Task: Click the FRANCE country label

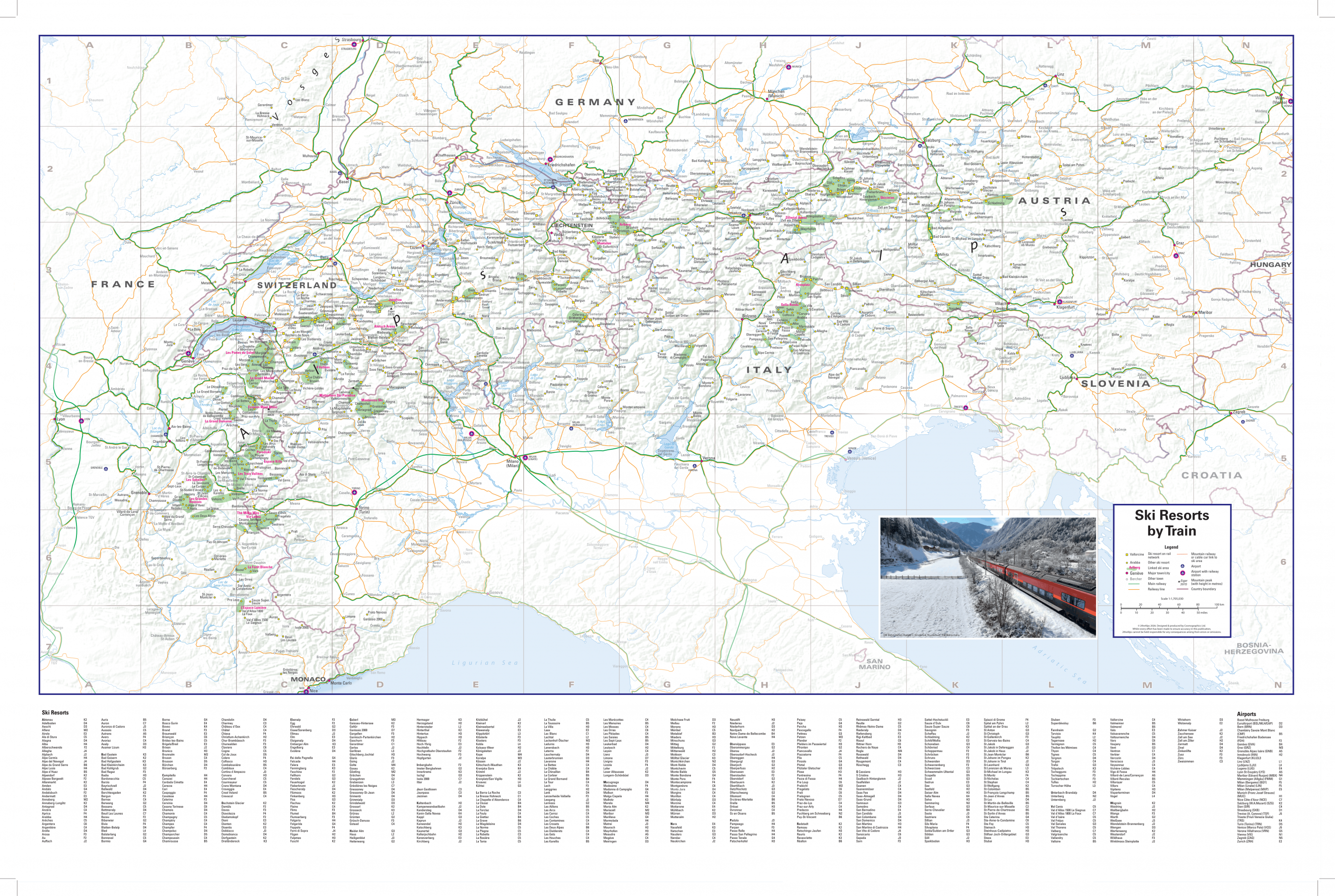Action: tap(123, 284)
